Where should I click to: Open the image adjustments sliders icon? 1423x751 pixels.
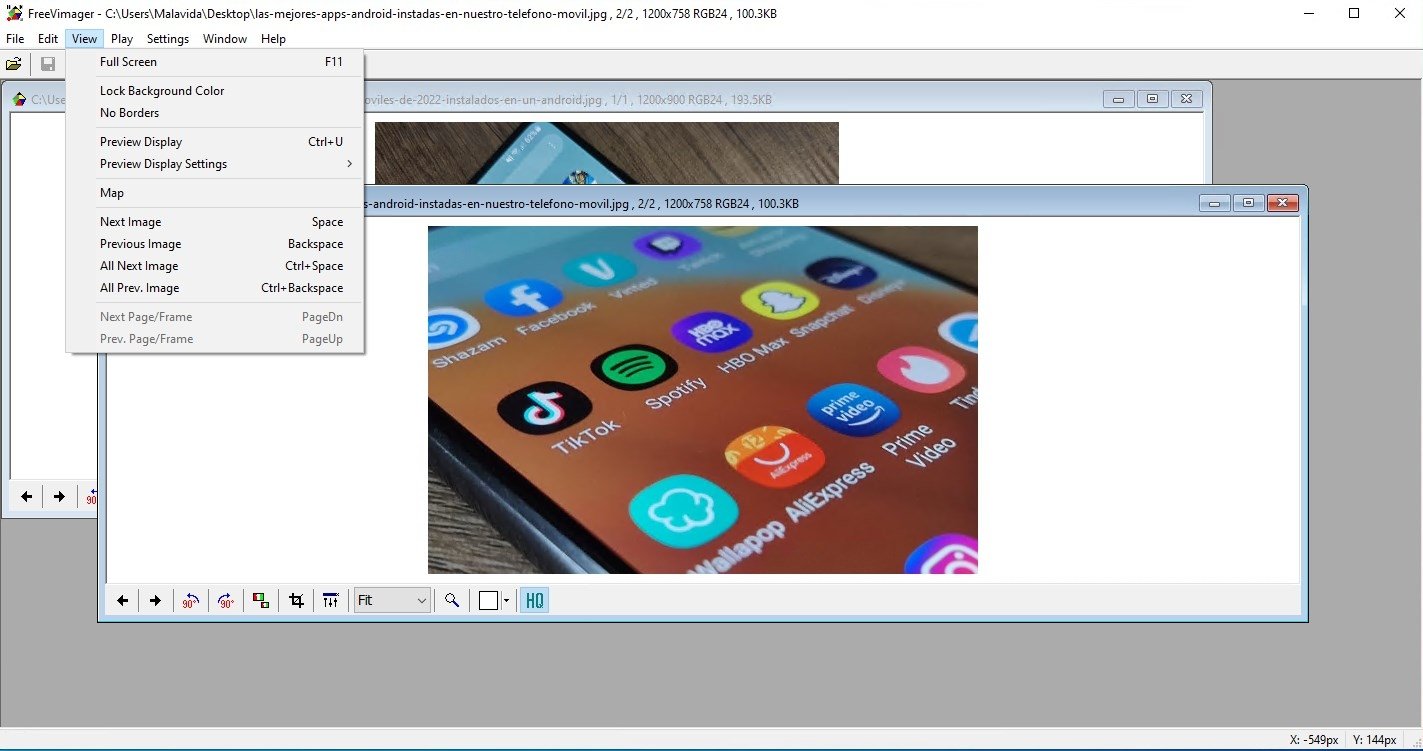(331, 600)
